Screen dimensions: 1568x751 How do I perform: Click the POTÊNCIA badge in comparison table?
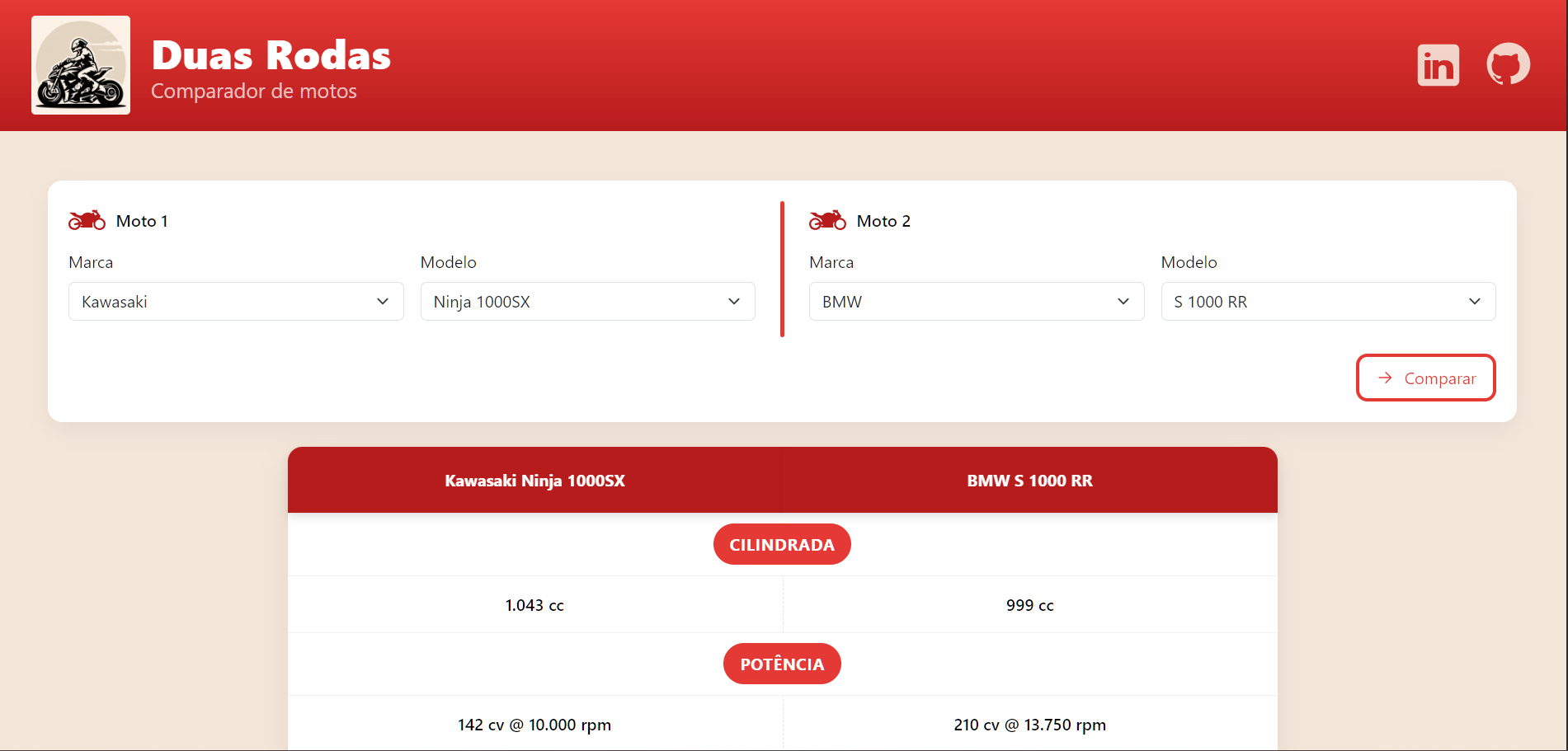tap(782, 664)
